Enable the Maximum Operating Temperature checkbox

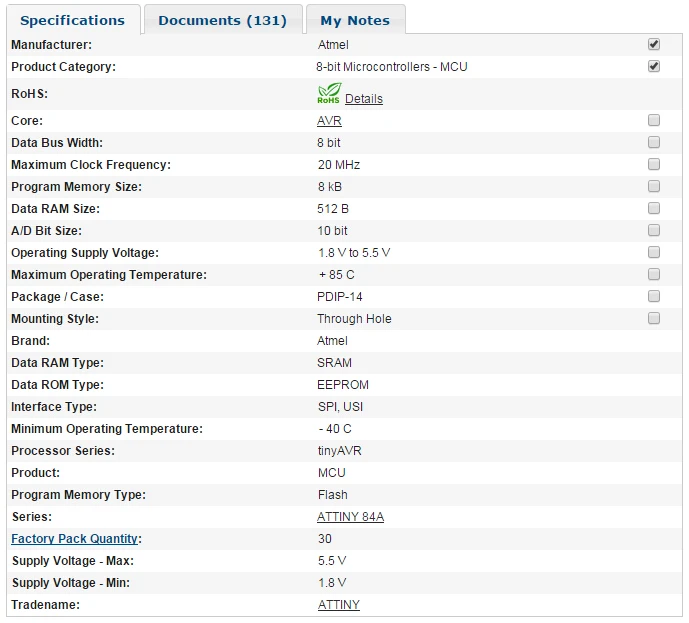pyautogui.click(x=654, y=275)
